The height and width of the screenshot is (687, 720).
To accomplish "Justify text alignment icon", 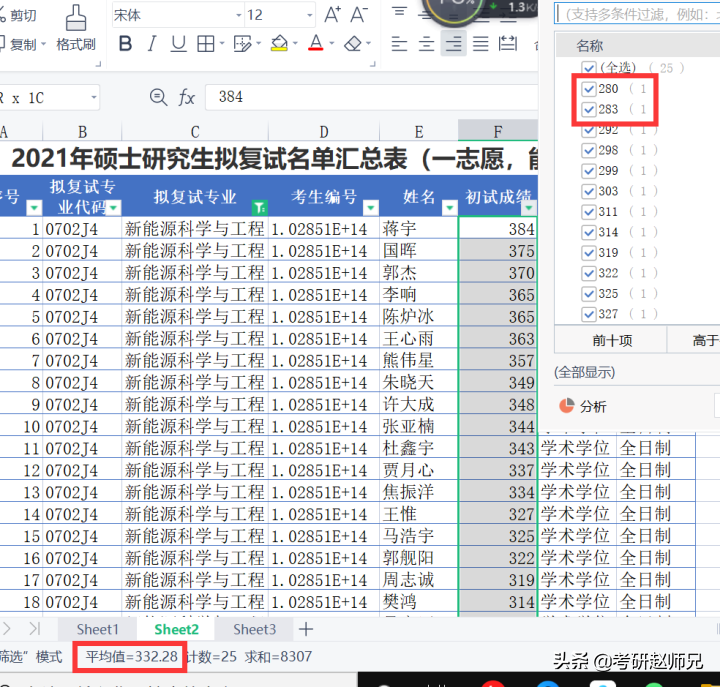I will click(x=480, y=44).
